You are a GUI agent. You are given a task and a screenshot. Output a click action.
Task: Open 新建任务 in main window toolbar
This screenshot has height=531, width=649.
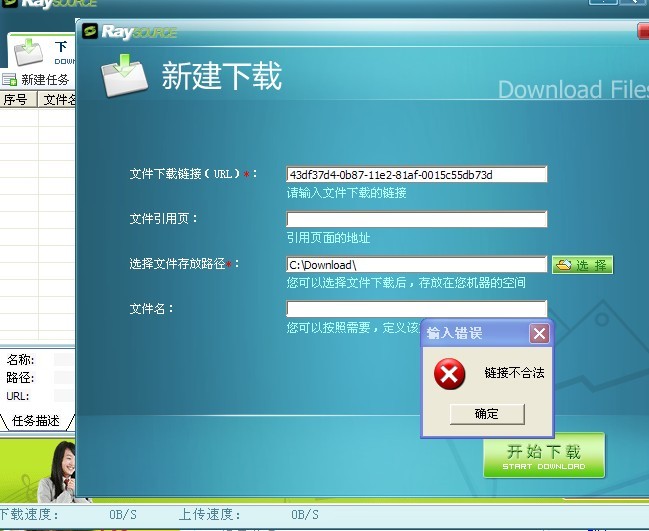click(x=45, y=79)
